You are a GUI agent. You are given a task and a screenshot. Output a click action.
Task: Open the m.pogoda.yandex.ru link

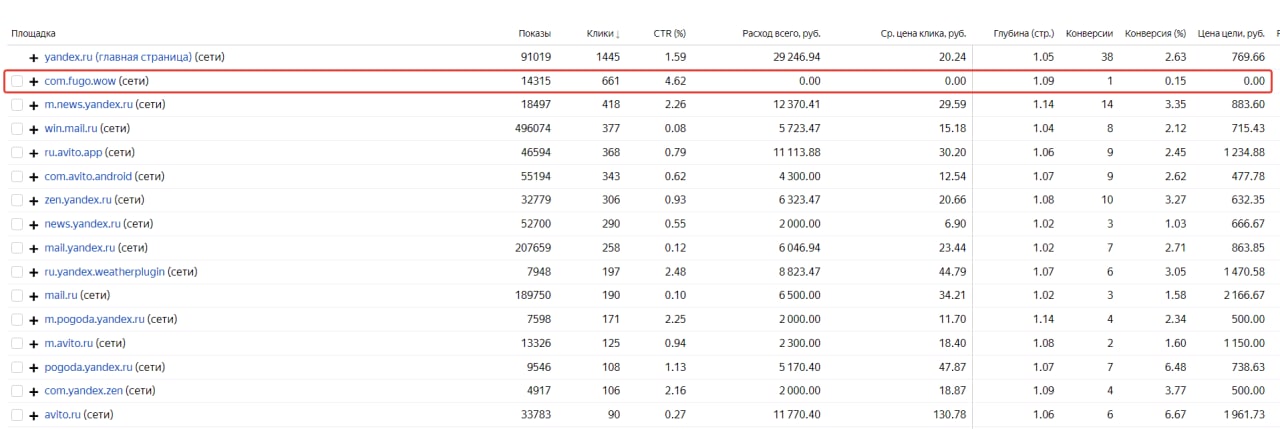[94, 320]
